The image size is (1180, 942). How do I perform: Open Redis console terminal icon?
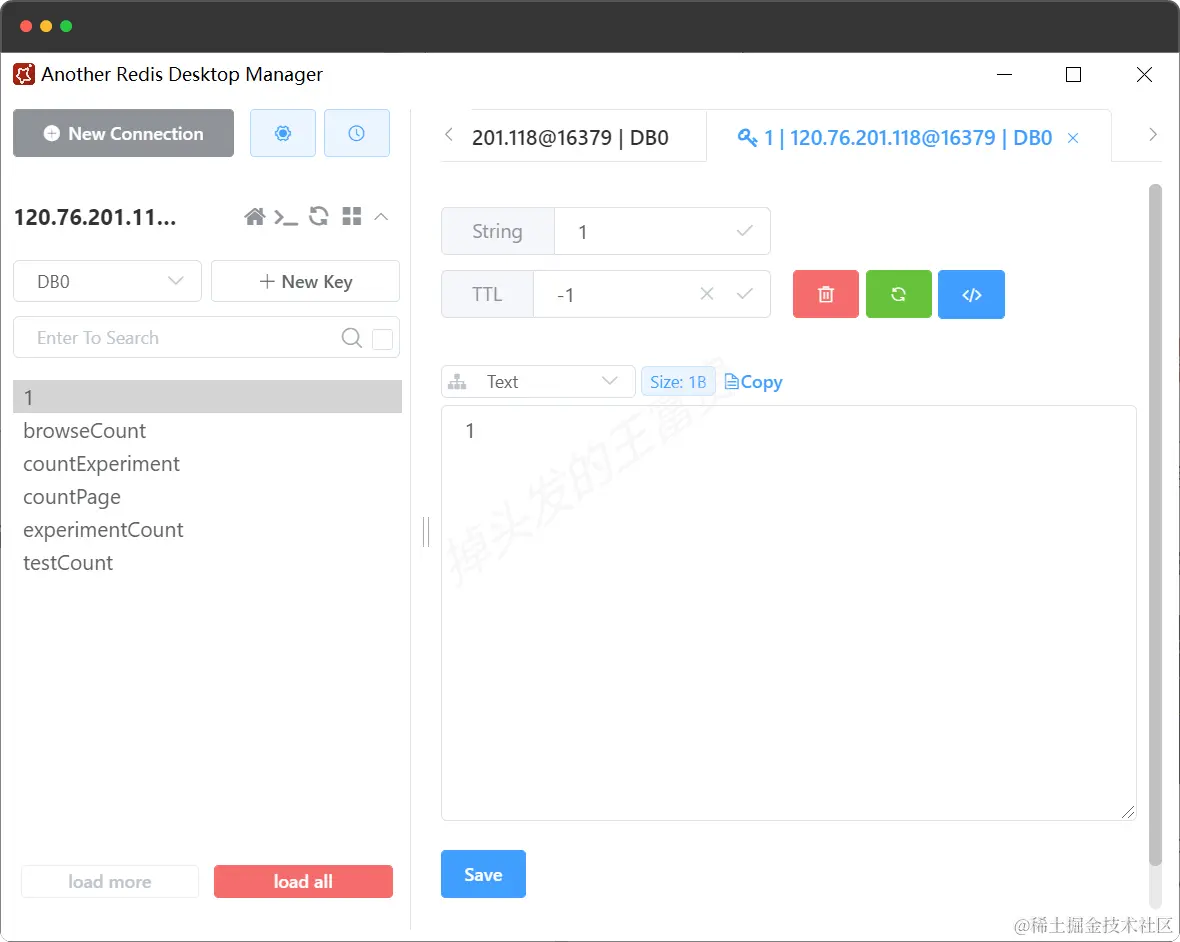tap(286, 217)
